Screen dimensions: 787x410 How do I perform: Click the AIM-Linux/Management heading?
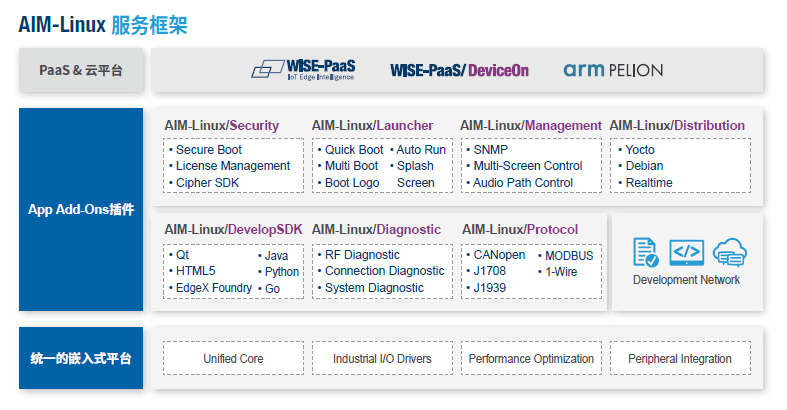531,125
